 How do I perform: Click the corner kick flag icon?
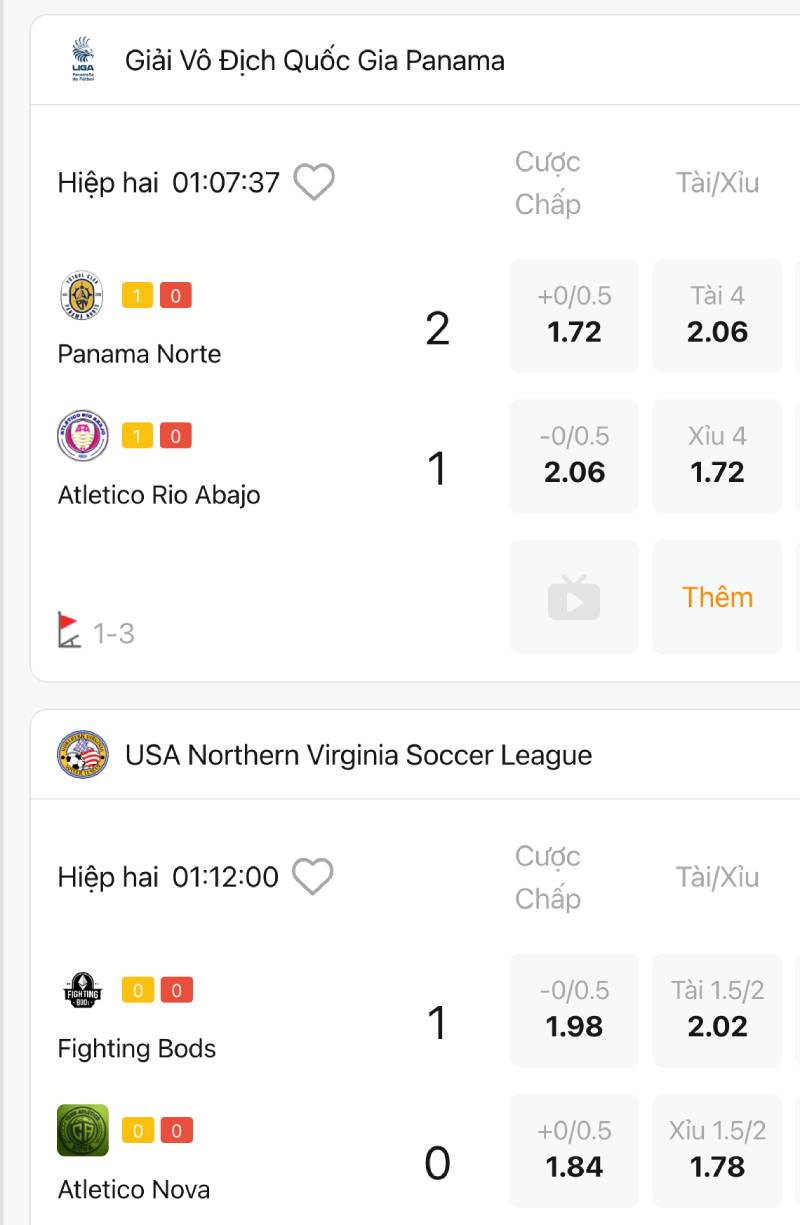click(69, 632)
